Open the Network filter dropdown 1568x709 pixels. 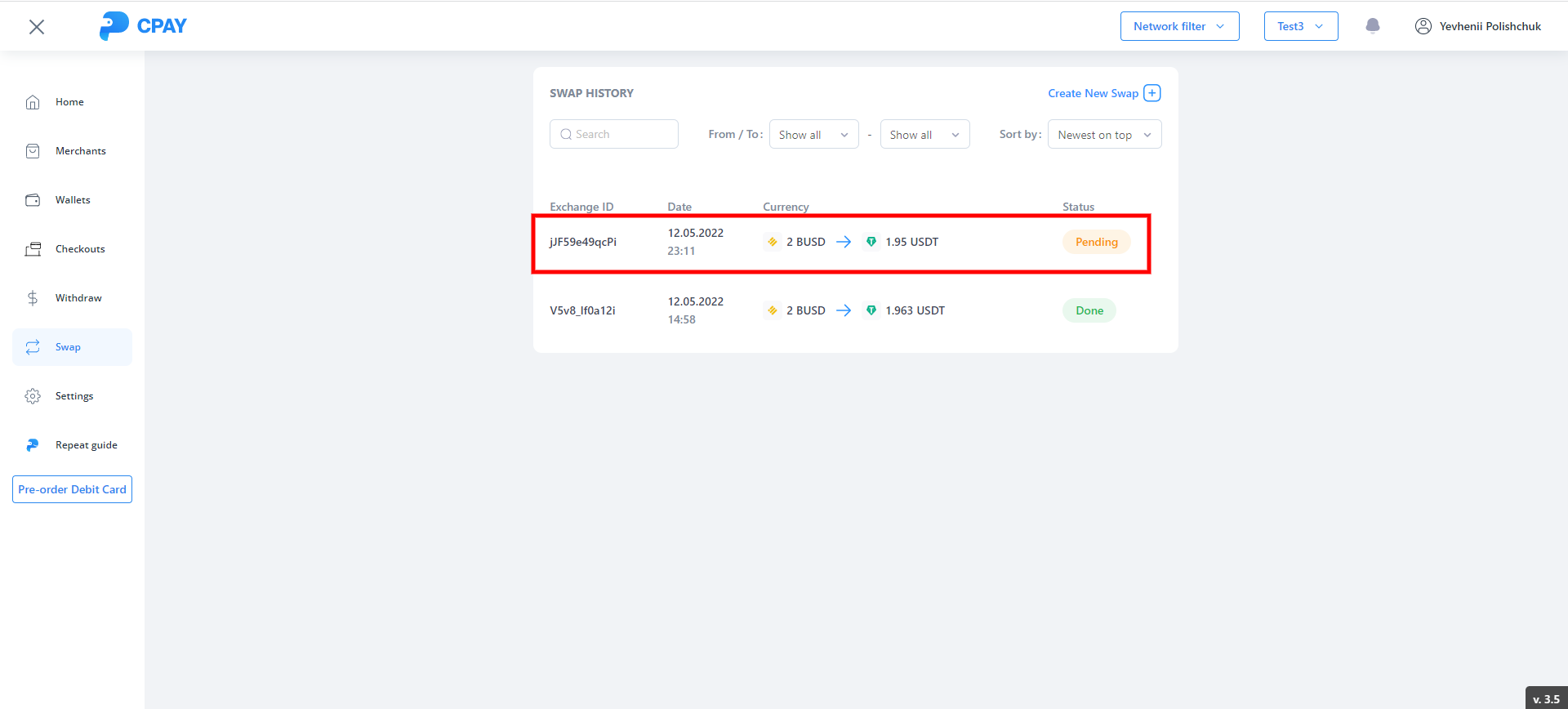tap(1179, 26)
